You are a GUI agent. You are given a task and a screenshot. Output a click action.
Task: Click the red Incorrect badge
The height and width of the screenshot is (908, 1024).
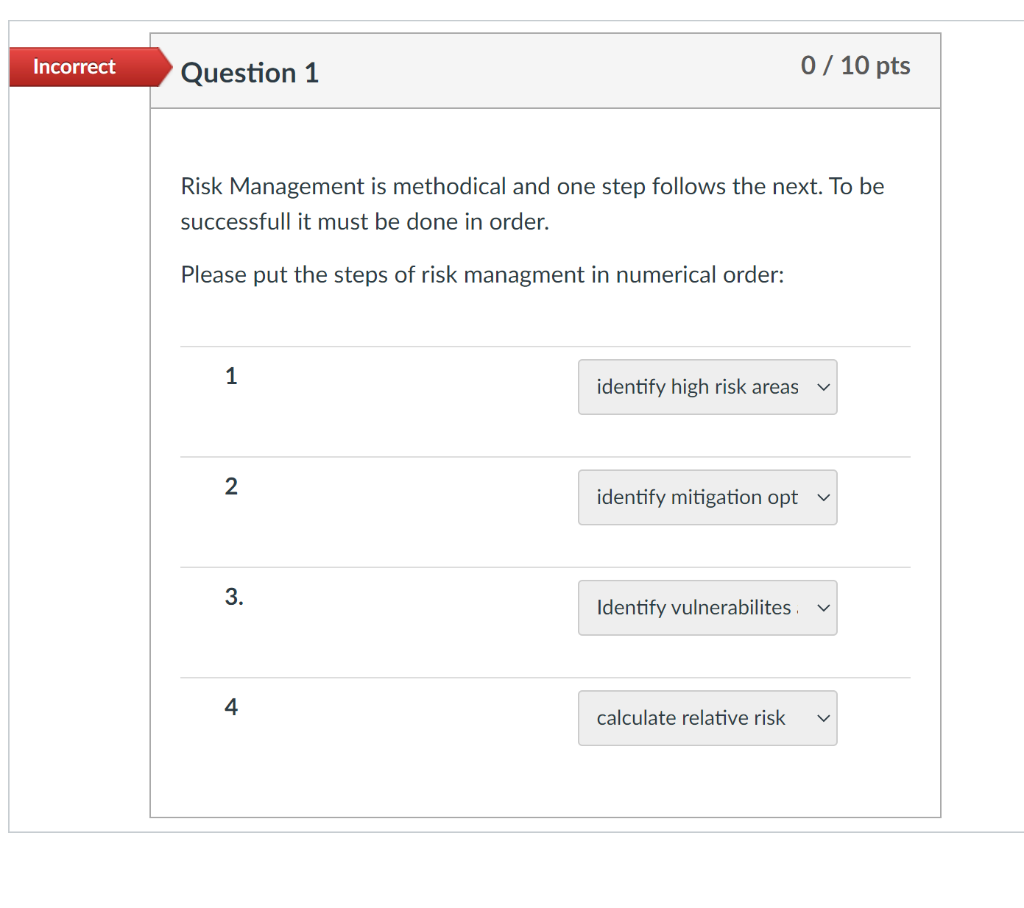coord(73,67)
